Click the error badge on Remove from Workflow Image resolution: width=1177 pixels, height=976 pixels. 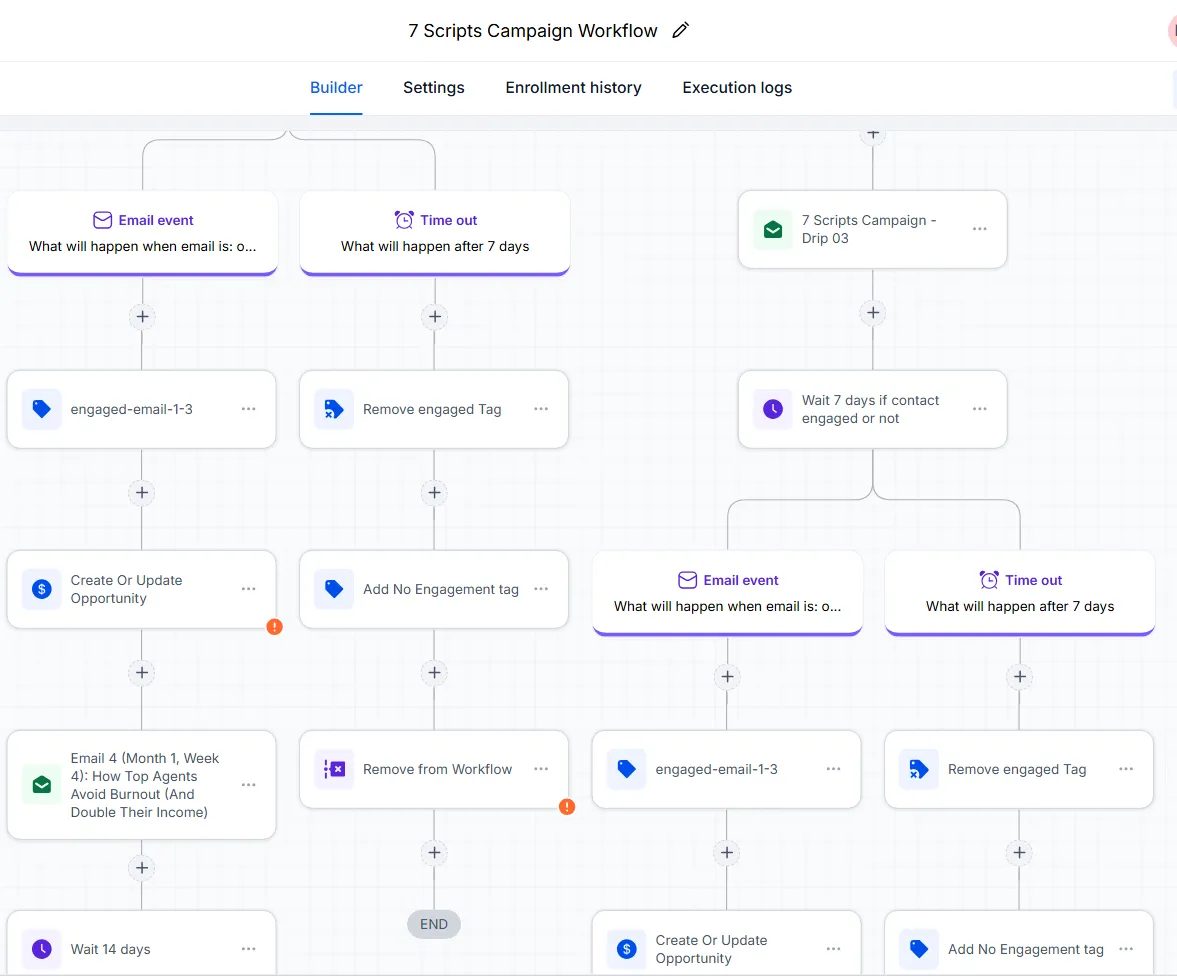click(567, 807)
